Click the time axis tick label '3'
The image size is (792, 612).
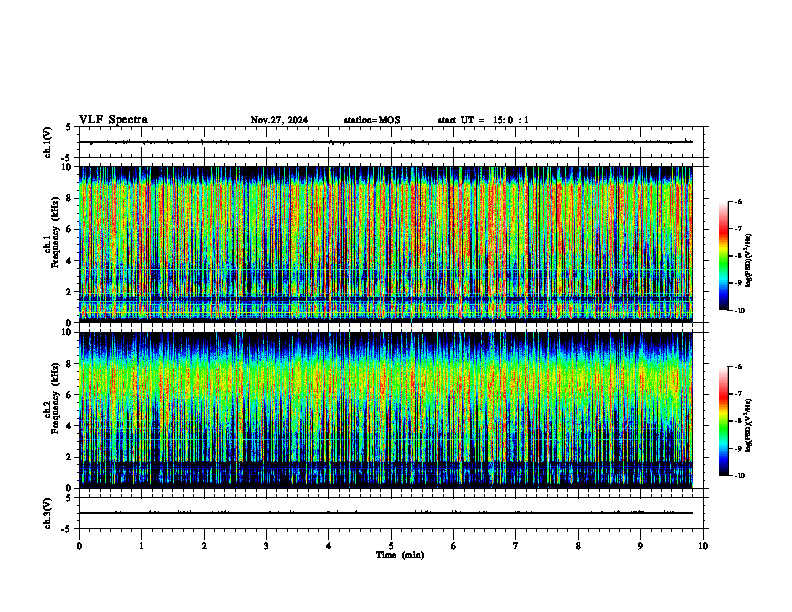pyautogui.click(x=266, y=546)
